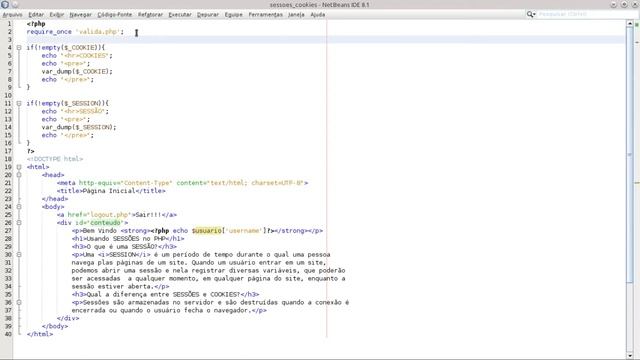Open the Depurar menu
640x360 pixels.
tap(208, 15)
